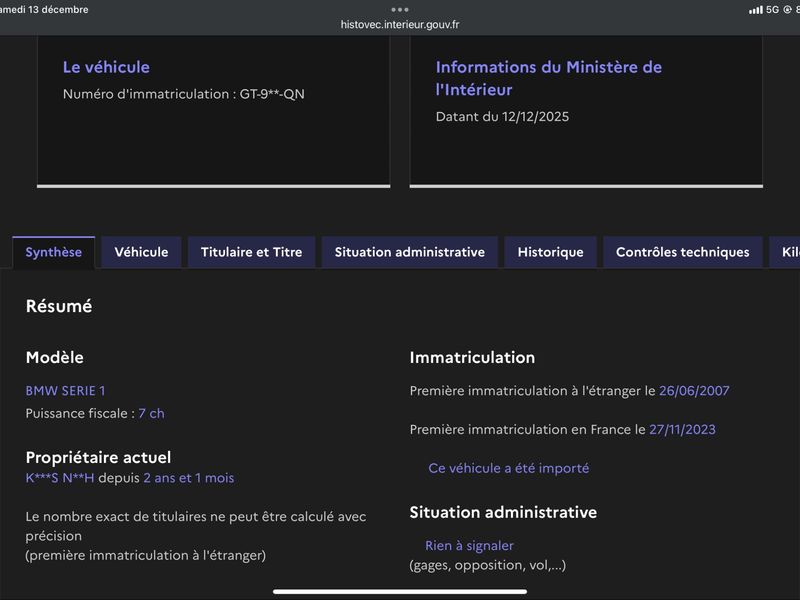Click the owner name K***S N**H
The image size is (800, 600).
coord(60,478)
